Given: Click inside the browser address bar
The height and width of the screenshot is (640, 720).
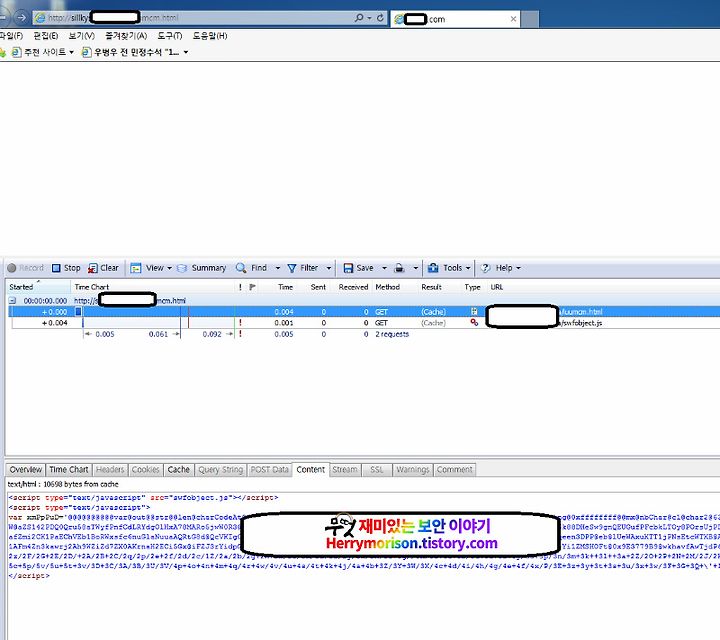Looking at the screenshot, I should (x=193, y=18).
